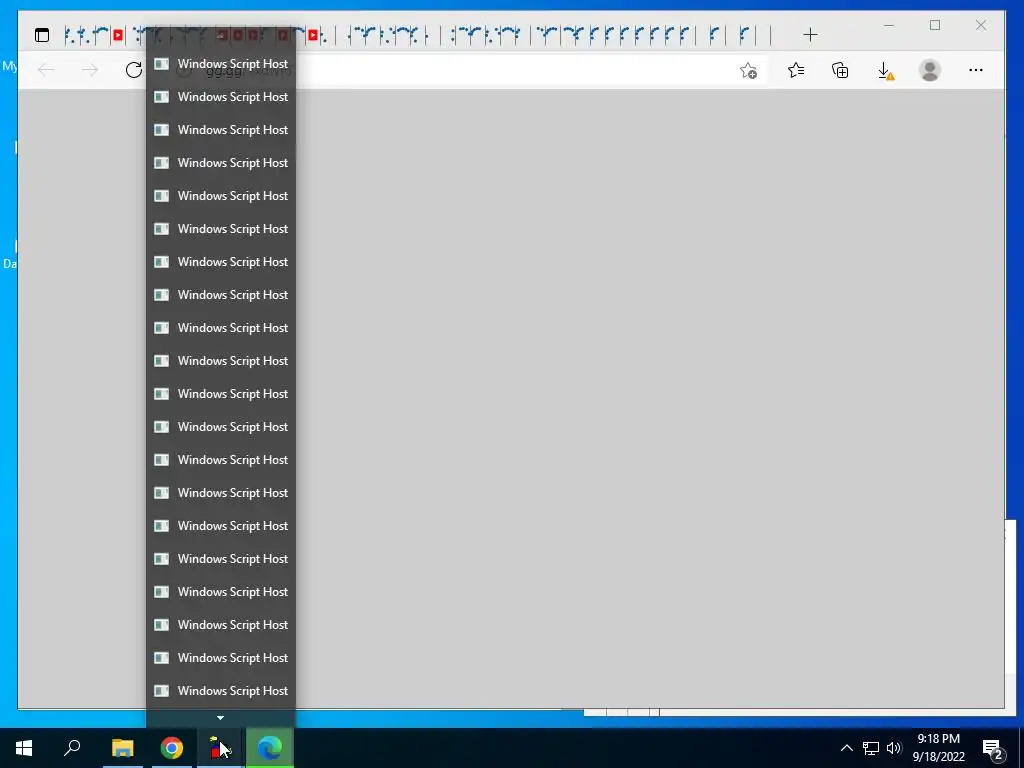Screen dimensions: 1024x768
Task: Go back in Edge browser
Action: tap(46, 70)
